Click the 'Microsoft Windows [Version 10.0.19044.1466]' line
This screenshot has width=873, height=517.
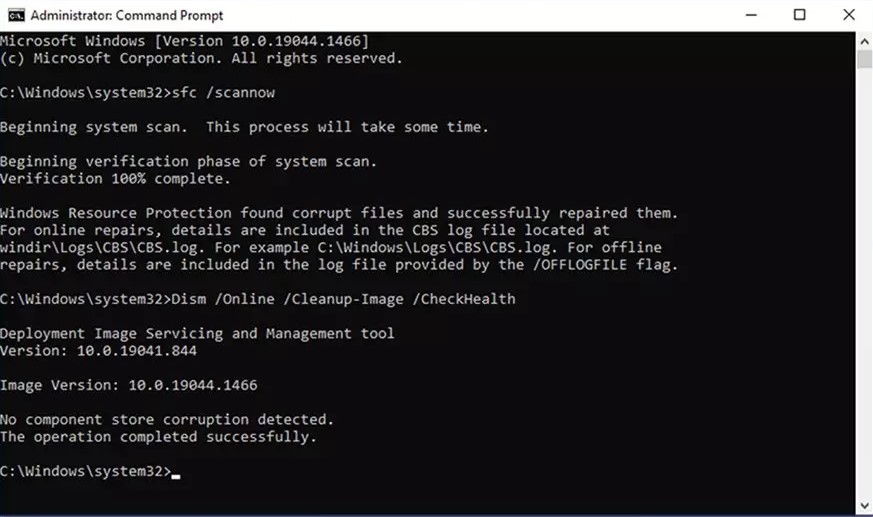point(184,41)
